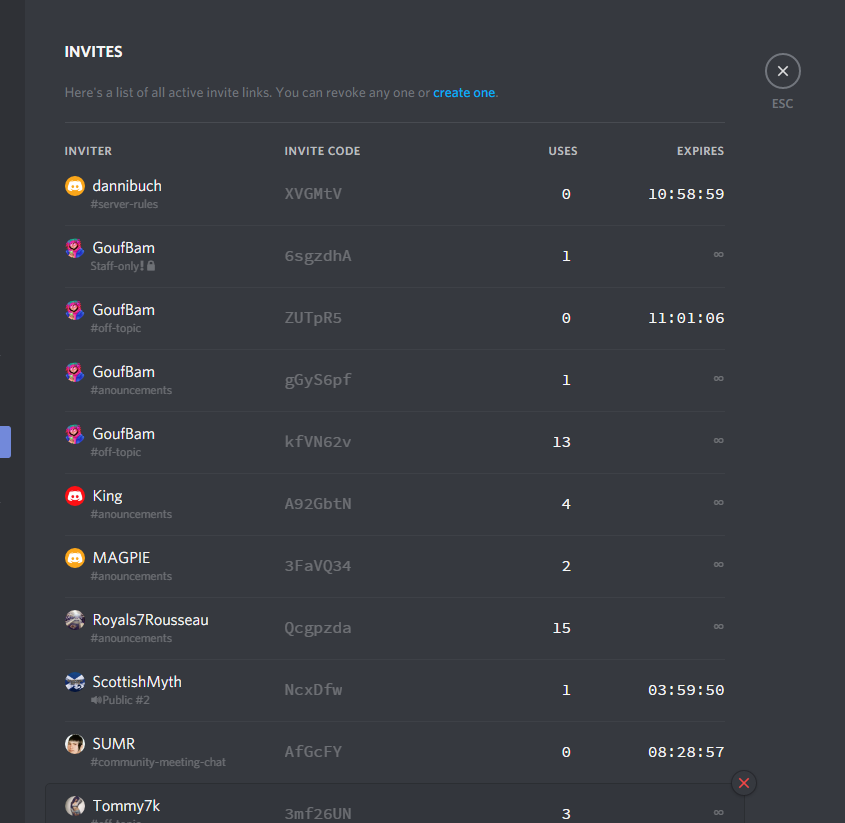
Task: Click dannibuch's Discord avatar icon
Action: (74, 185)
